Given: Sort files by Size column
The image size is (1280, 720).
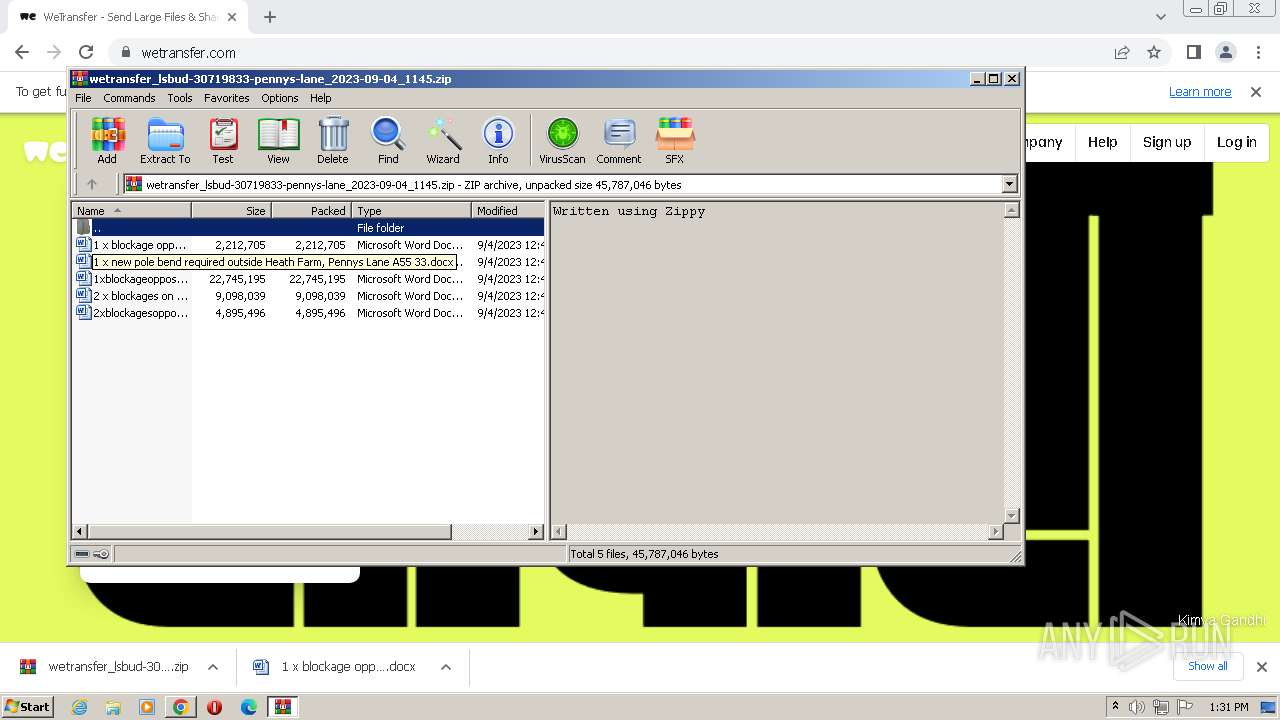Looking at the screenshot, I should 231,211.
